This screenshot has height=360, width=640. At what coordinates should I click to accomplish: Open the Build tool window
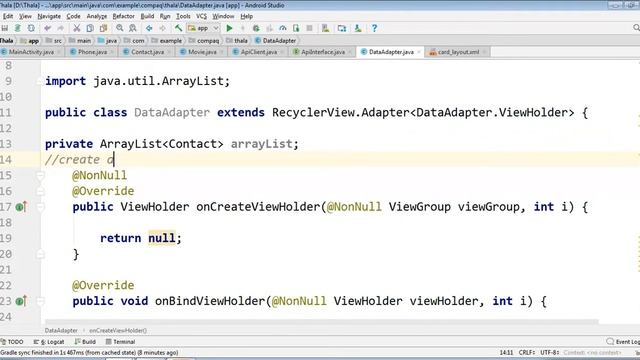[85, 342]
